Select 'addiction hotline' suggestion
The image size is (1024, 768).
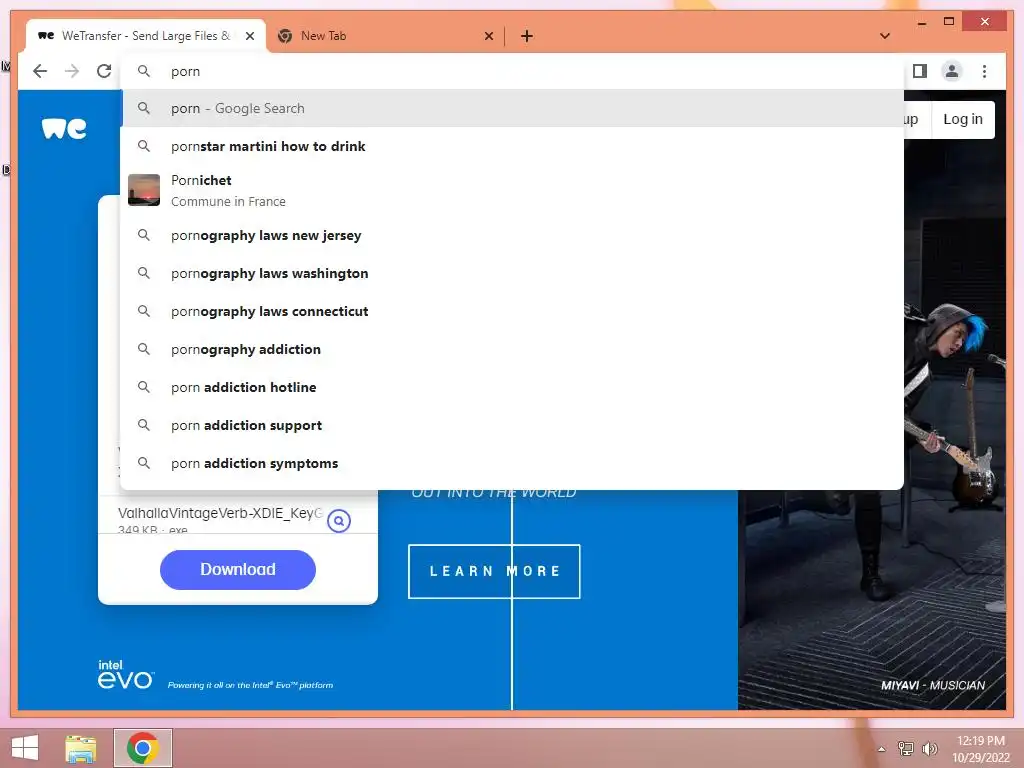tap(513, 387)
